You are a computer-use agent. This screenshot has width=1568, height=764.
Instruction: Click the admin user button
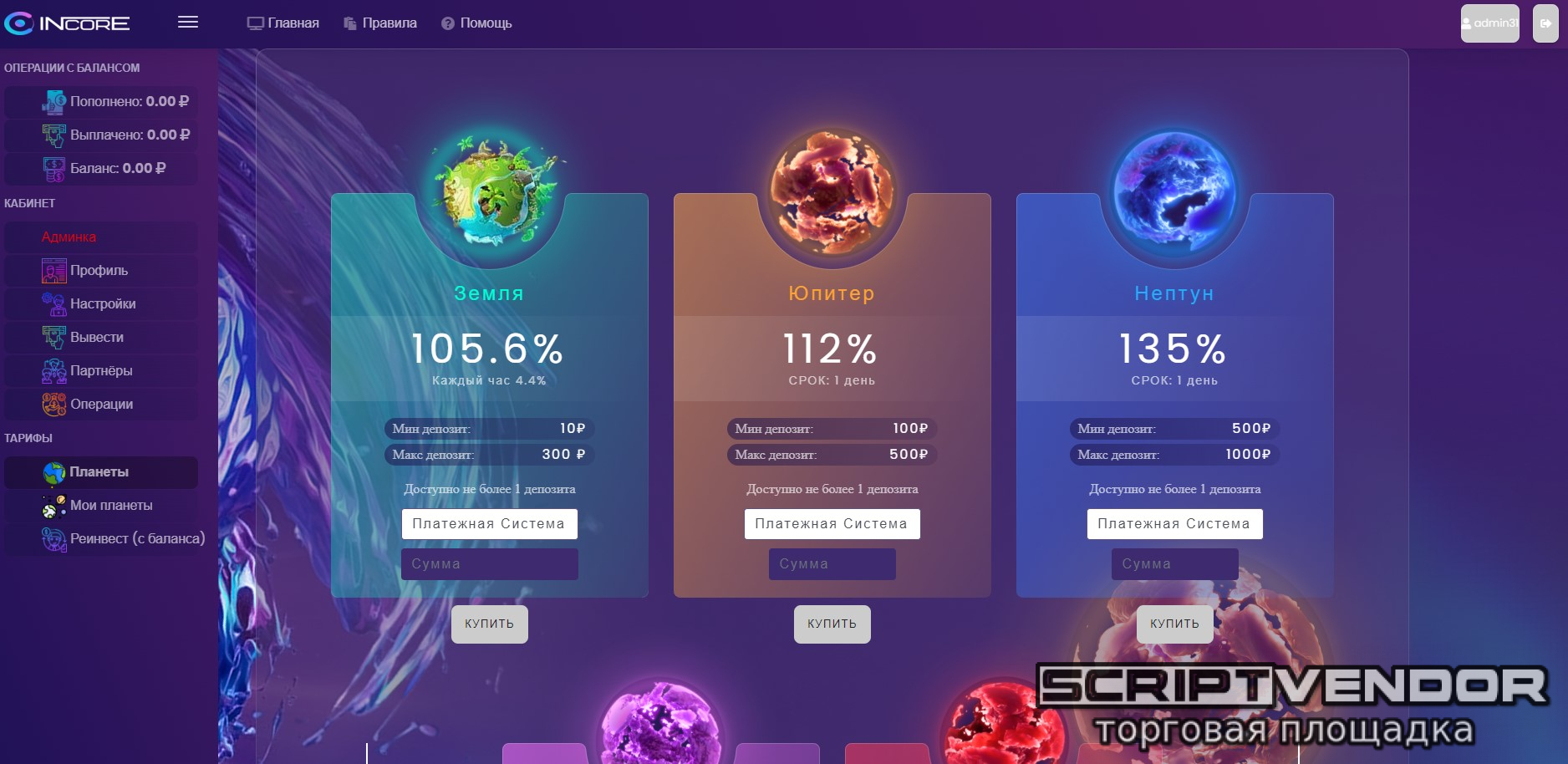tap(1489, 23)
